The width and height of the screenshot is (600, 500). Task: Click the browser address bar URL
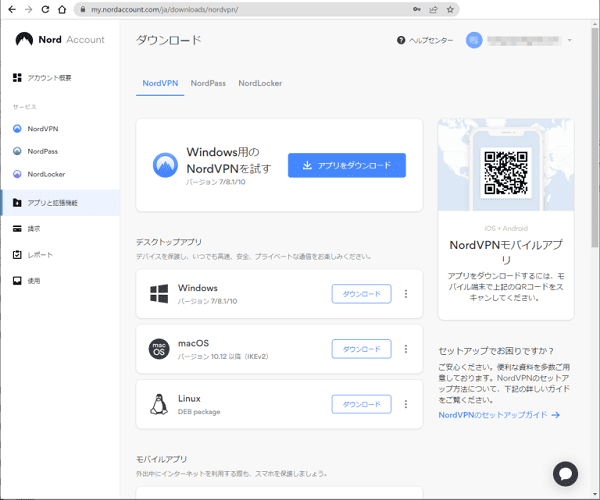pyautogui.click(x=165, y=10)
